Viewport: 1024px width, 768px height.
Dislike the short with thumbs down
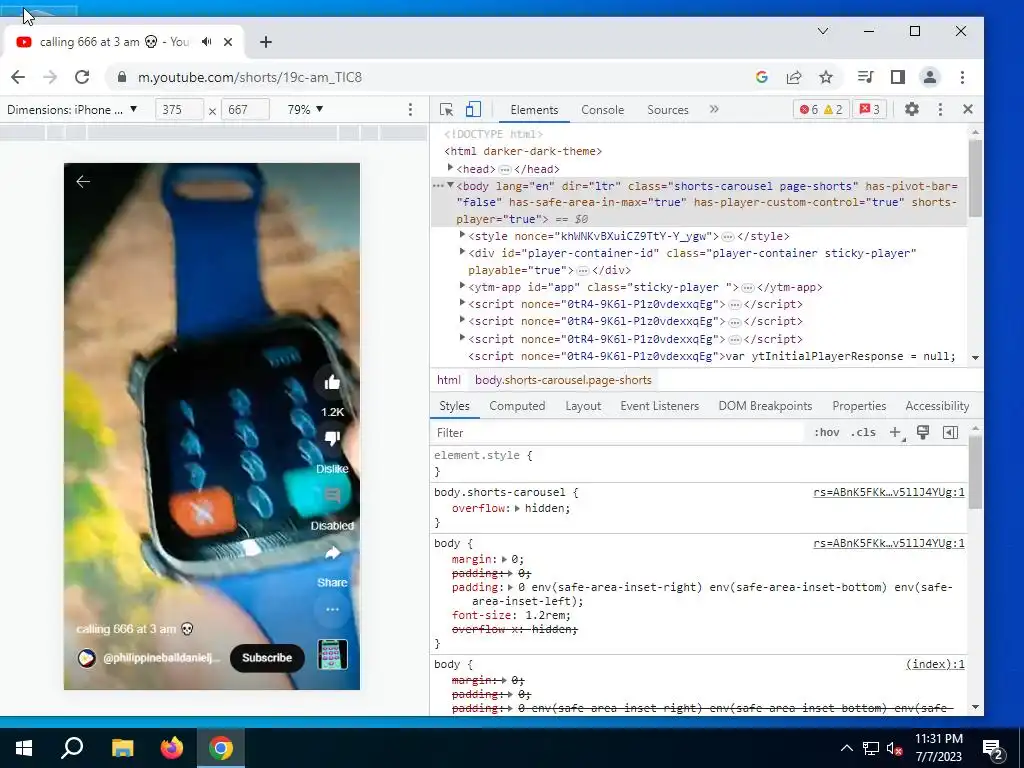[x=332, y=438]
